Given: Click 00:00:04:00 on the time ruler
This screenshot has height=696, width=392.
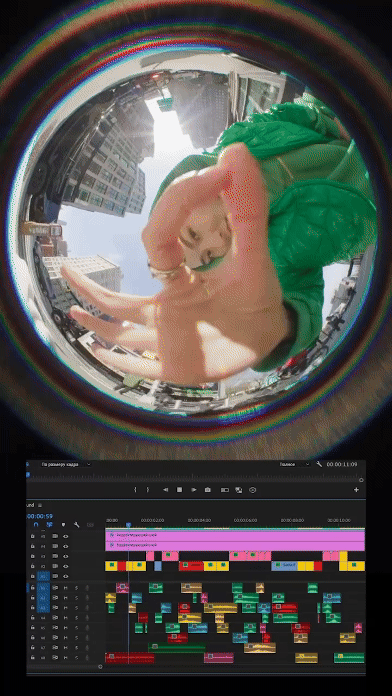Looking at the screenshot, I should (x=199, y=520).
